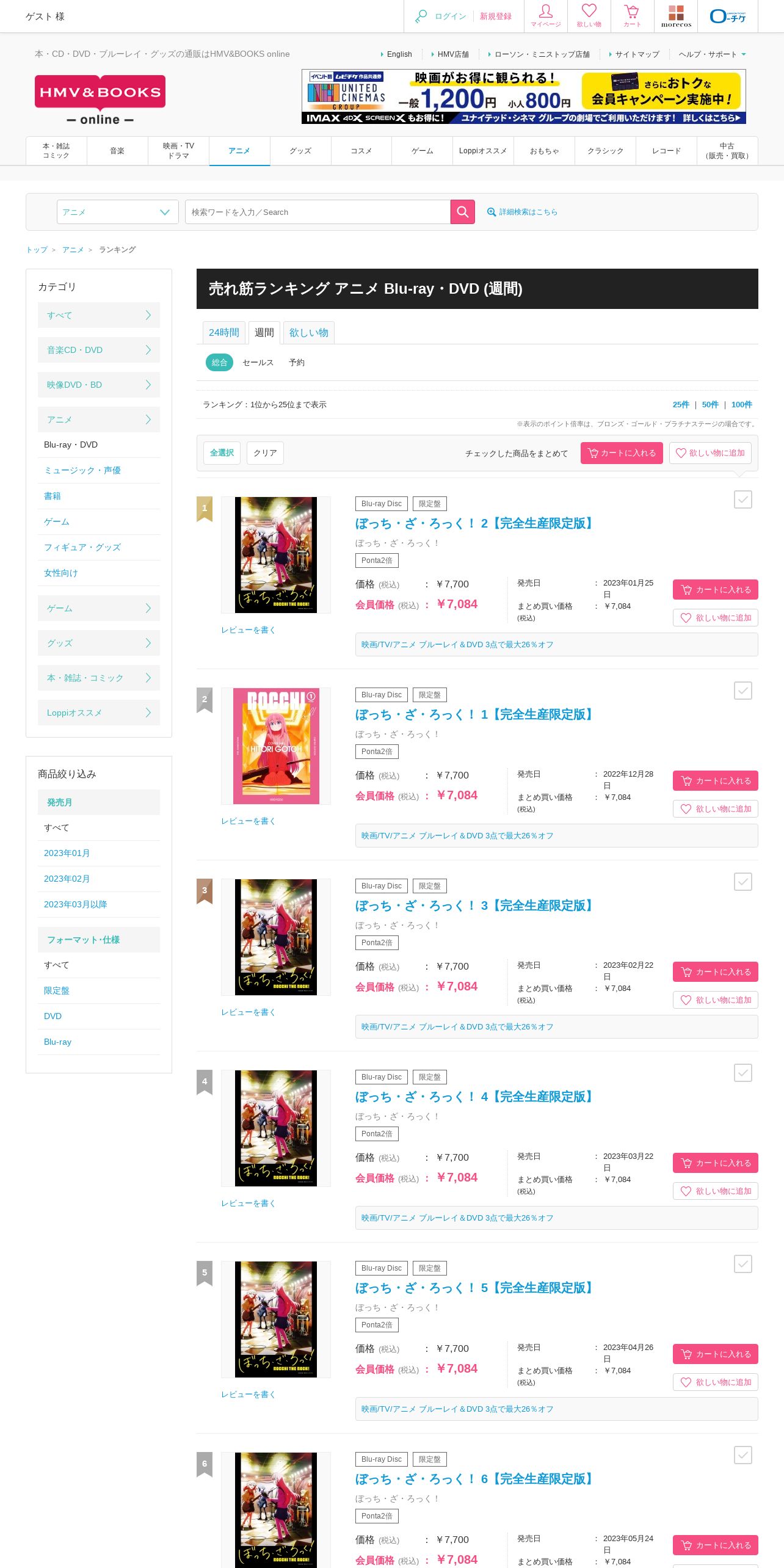Tick the checkbox for ぼっち・ざ・ろっく！1

point(743,691)
